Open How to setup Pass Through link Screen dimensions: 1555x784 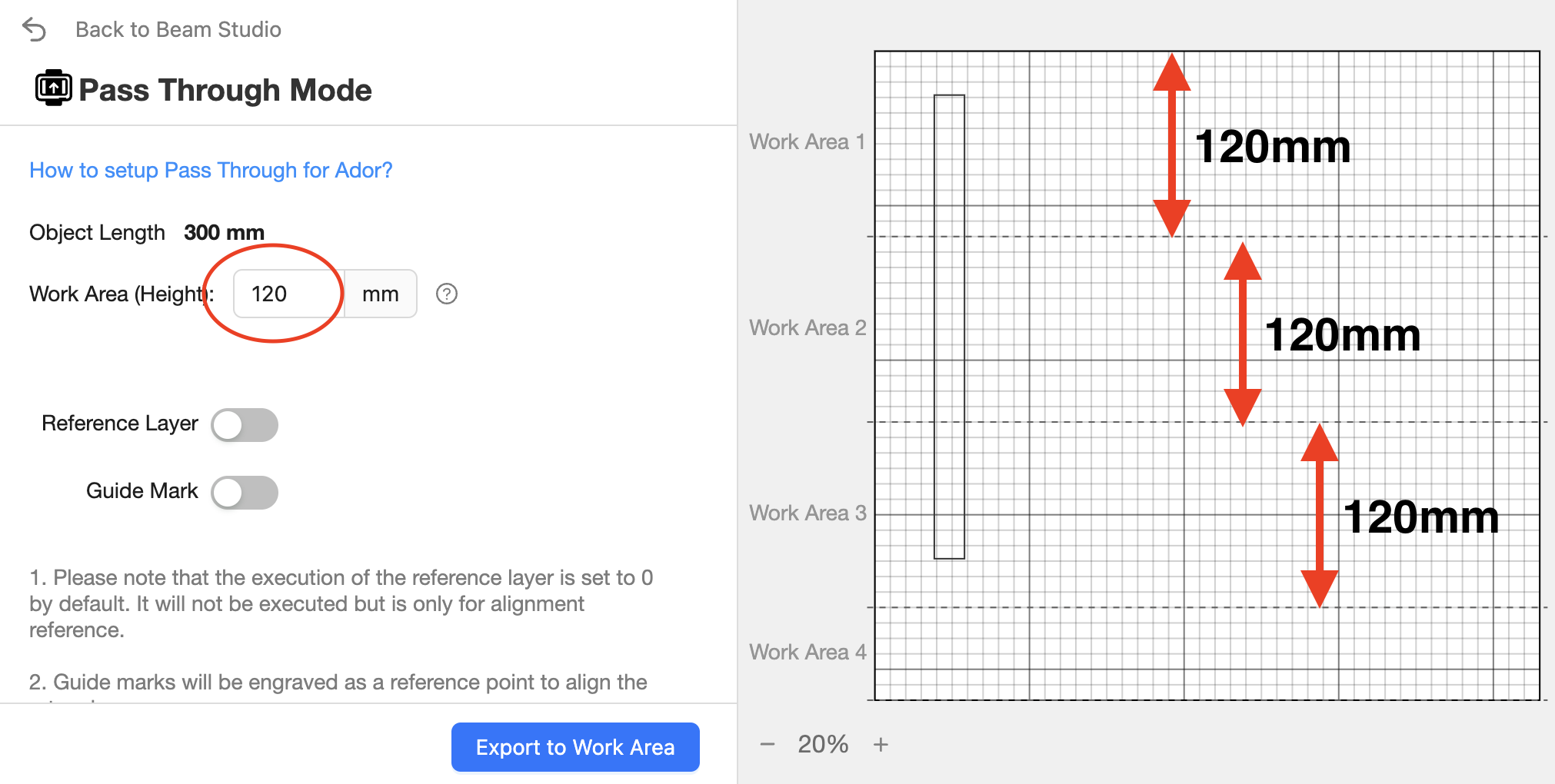pyautogui.click(x=211, y=170)
